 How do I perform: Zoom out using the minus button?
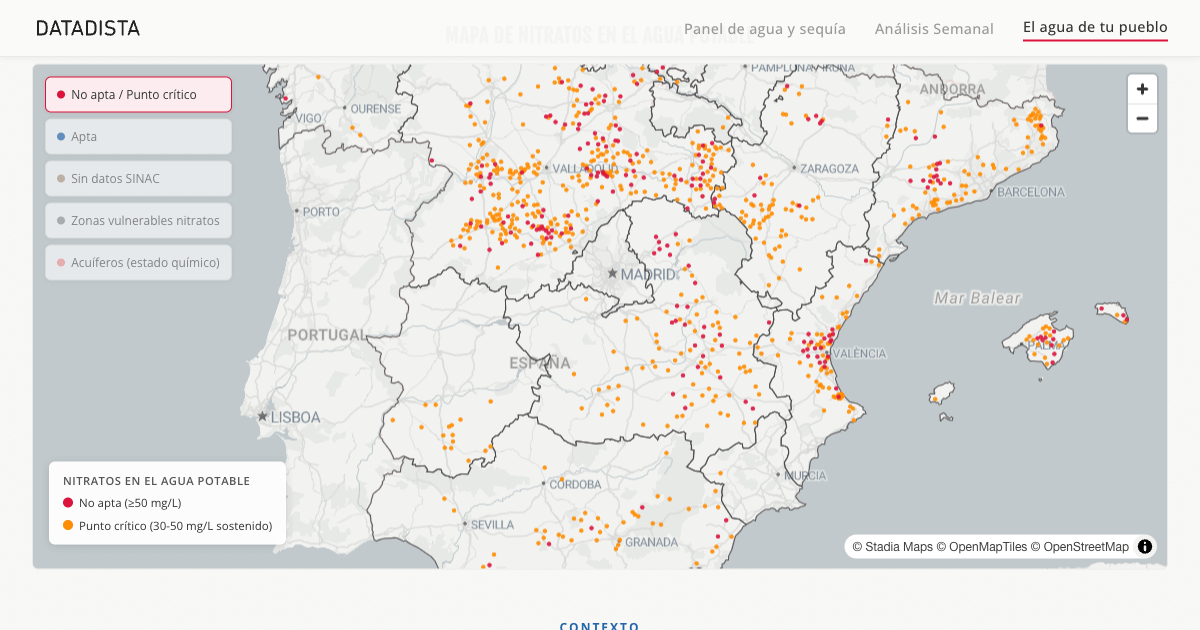(1142, 119)
